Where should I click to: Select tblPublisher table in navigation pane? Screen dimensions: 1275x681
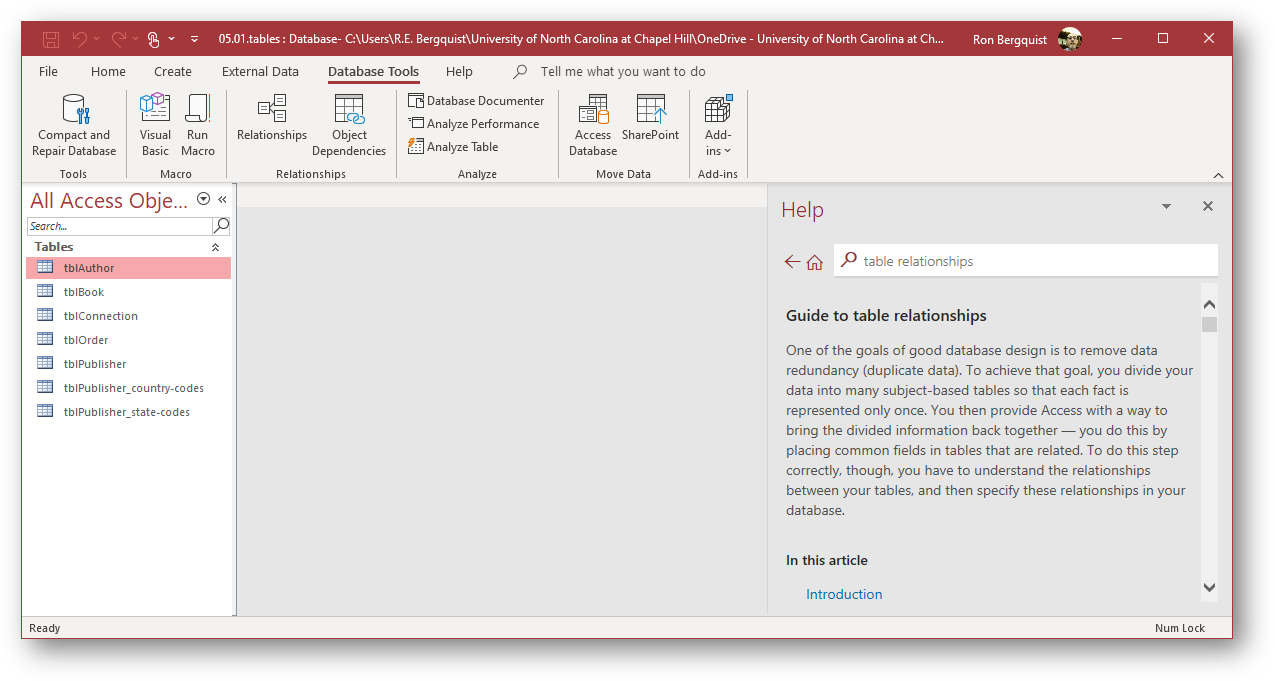click(95, 364)
